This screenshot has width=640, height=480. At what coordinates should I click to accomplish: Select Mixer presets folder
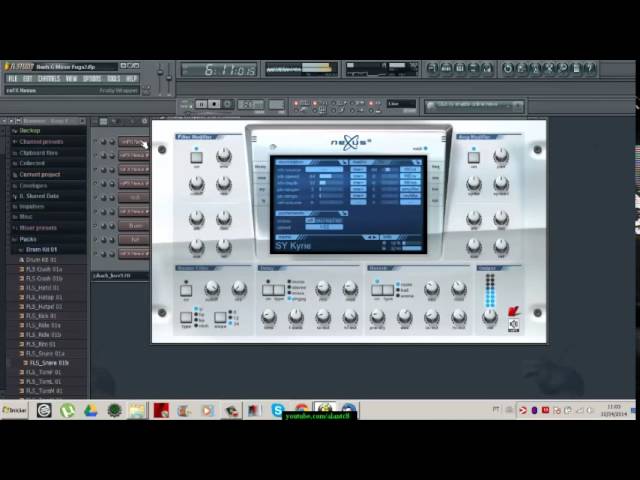[x=38, y=228]
